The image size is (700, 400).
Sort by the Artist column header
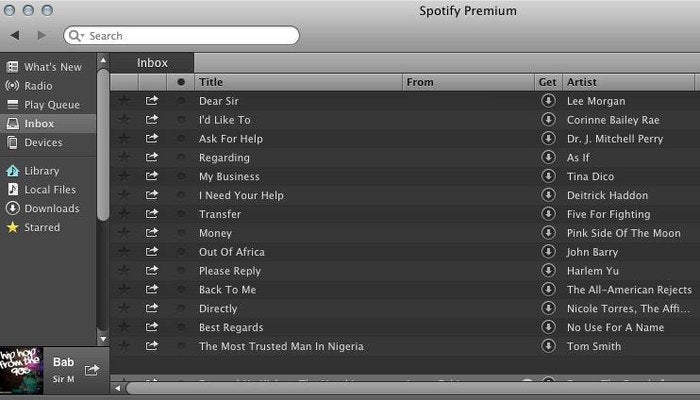click(x=628, y=82)
